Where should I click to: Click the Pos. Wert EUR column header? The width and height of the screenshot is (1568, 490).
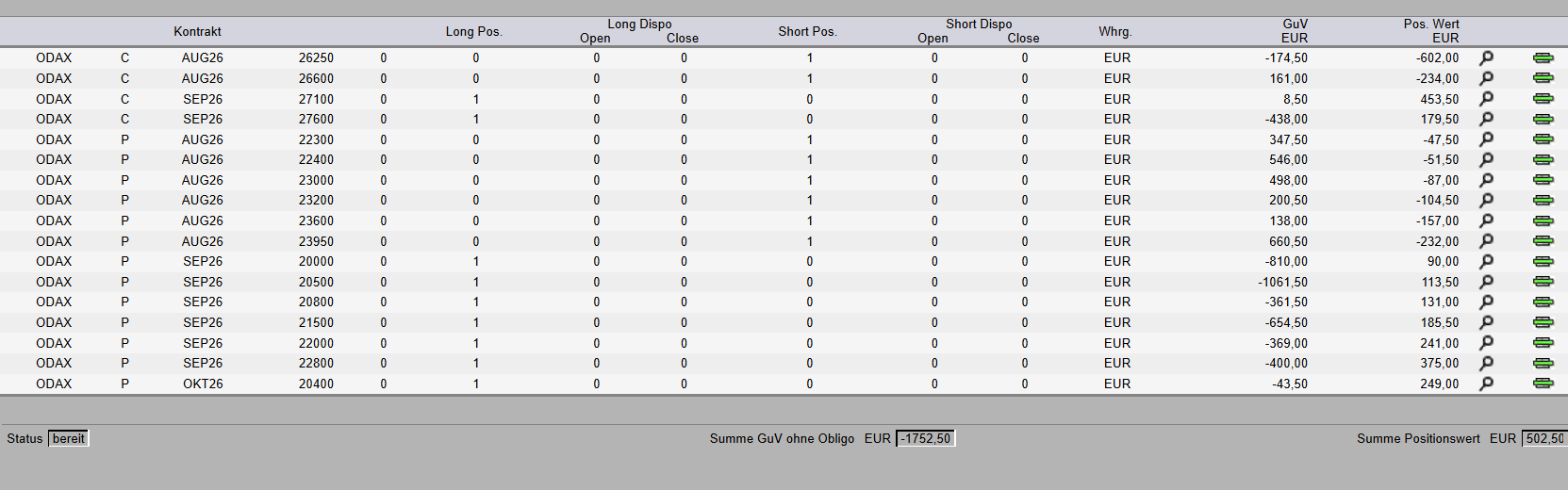click(x=1431, y=31)
